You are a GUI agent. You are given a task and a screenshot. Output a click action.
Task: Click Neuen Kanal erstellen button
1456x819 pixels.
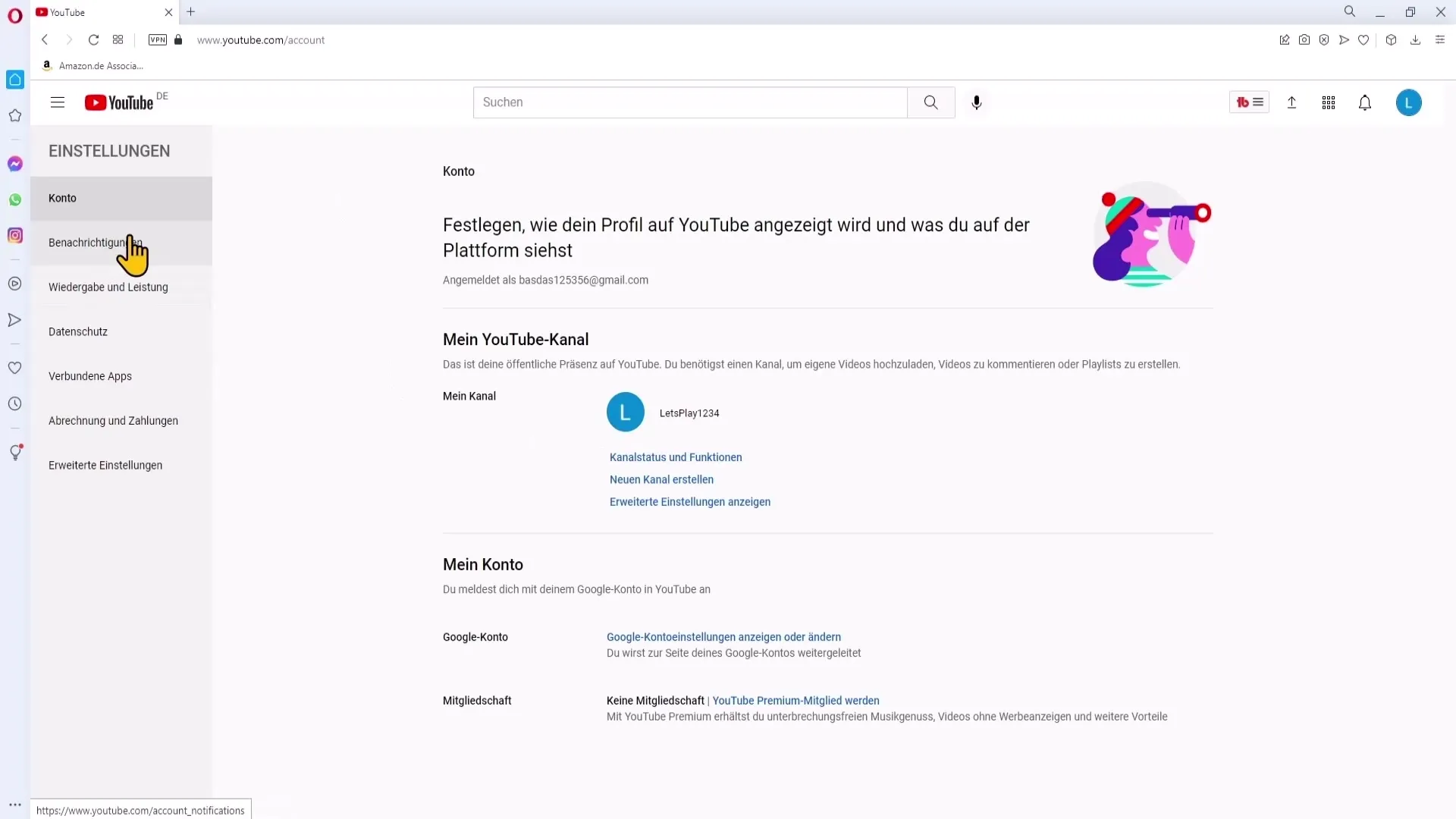662,479
